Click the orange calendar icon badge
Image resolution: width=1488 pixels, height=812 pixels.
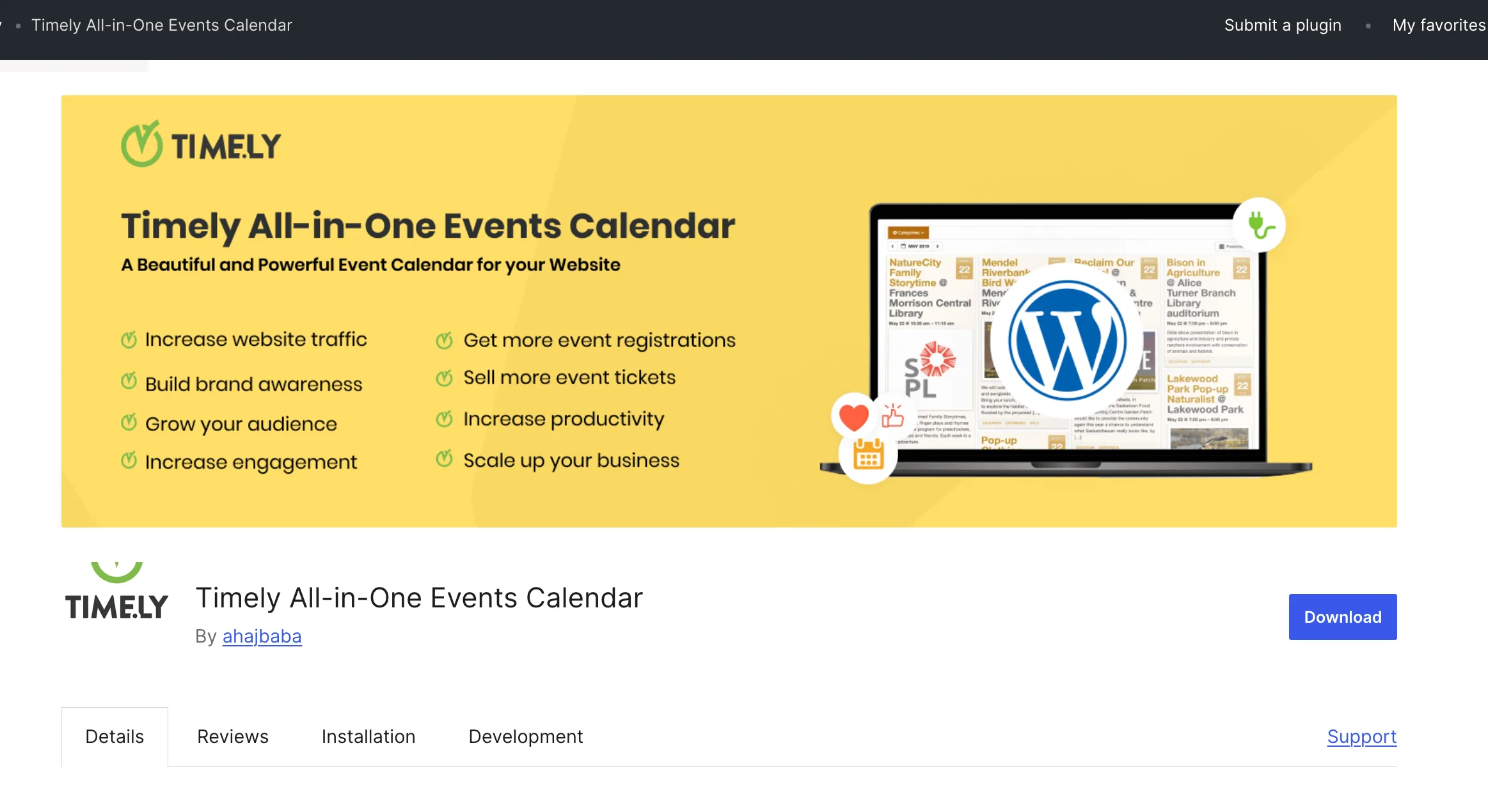point(868,455)
